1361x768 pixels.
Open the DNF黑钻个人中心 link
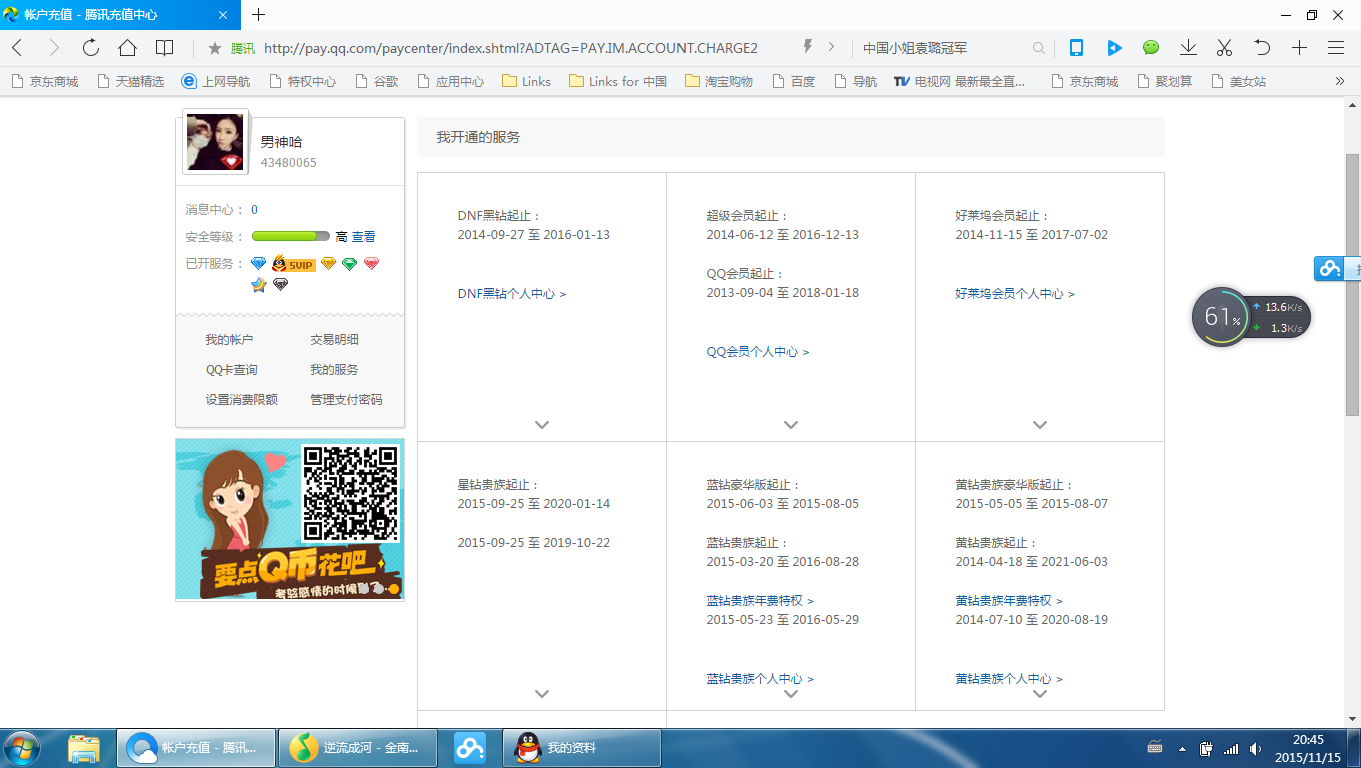pos(512,294)
